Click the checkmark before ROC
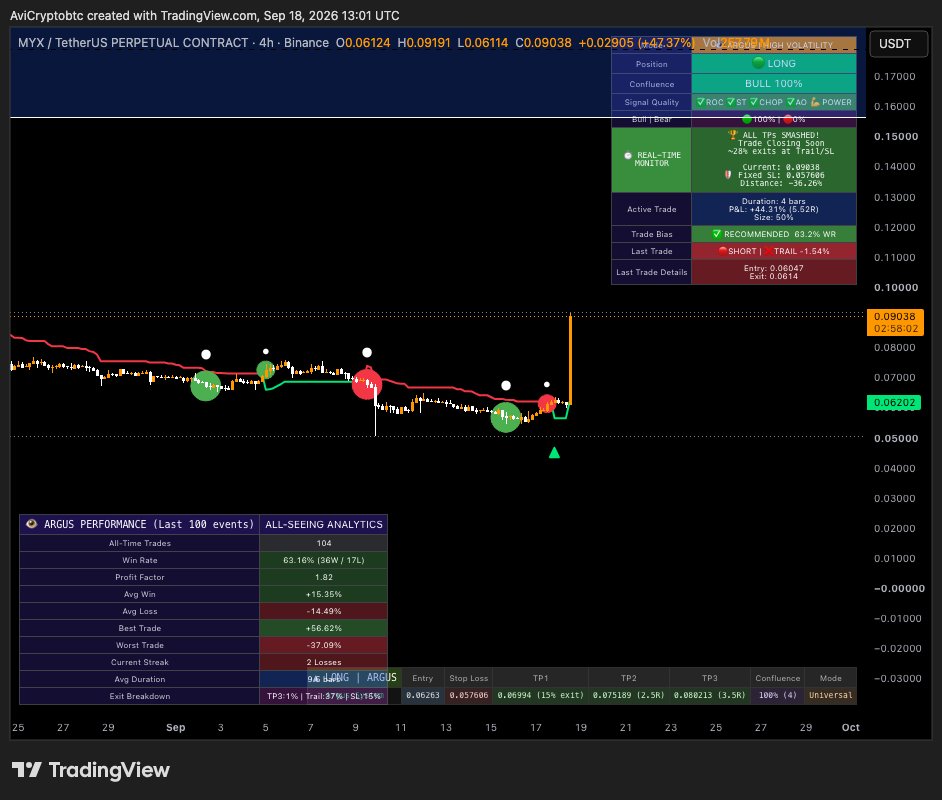This screenshot has width=942, height=800. 700,102
